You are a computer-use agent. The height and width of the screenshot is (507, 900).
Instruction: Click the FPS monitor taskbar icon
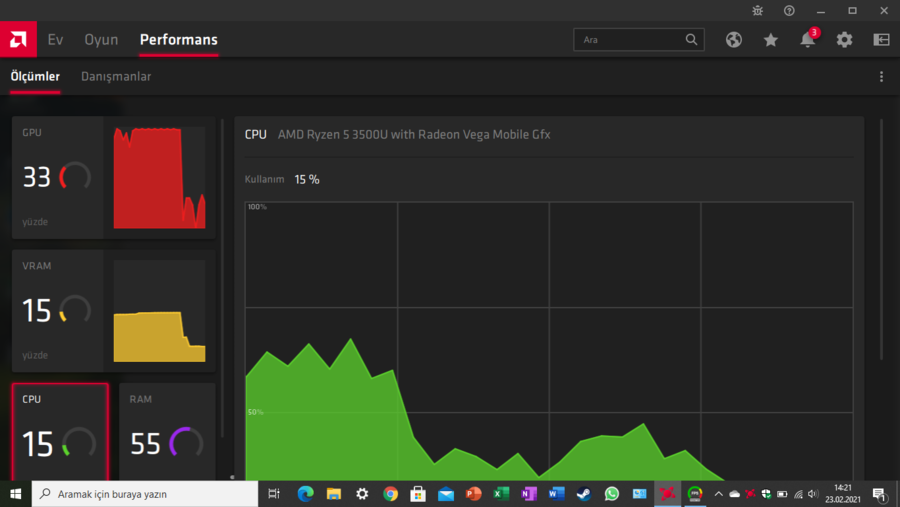tap(695, 494)
